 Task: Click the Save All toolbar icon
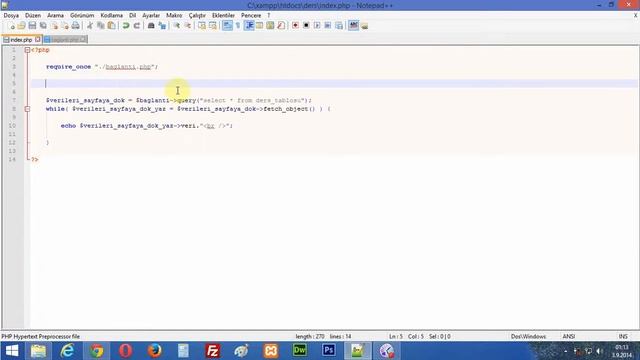(x=43, y=26)
